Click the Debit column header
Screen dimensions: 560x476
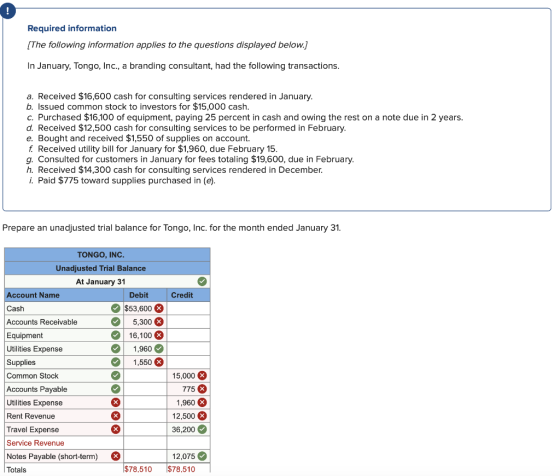(139, 295)
